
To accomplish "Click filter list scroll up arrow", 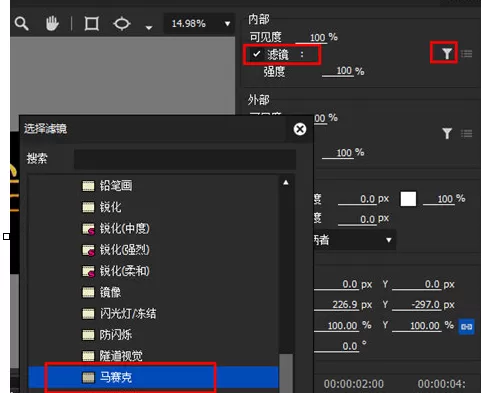I will point(286,183).
